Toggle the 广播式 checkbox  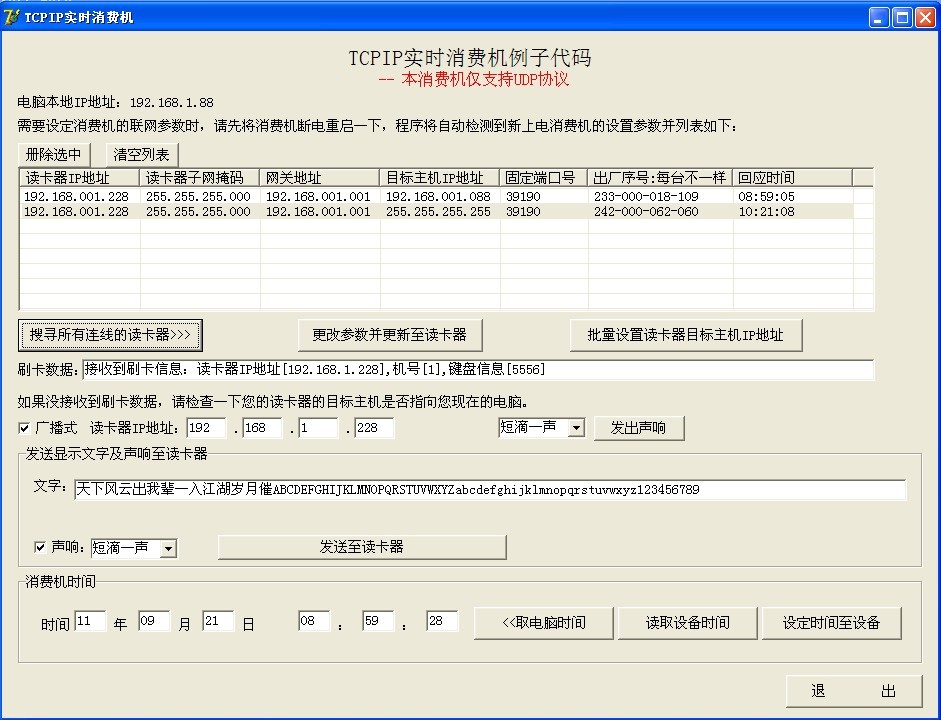coord(25,428)
